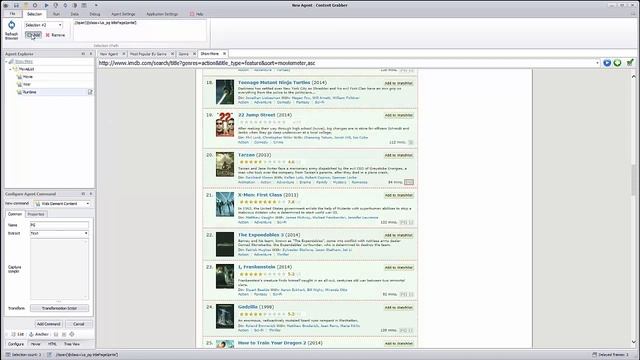Click the Tarzan movie poster thumbnail
This screenshot has width=640, height=360.
(x=225, y=164)
